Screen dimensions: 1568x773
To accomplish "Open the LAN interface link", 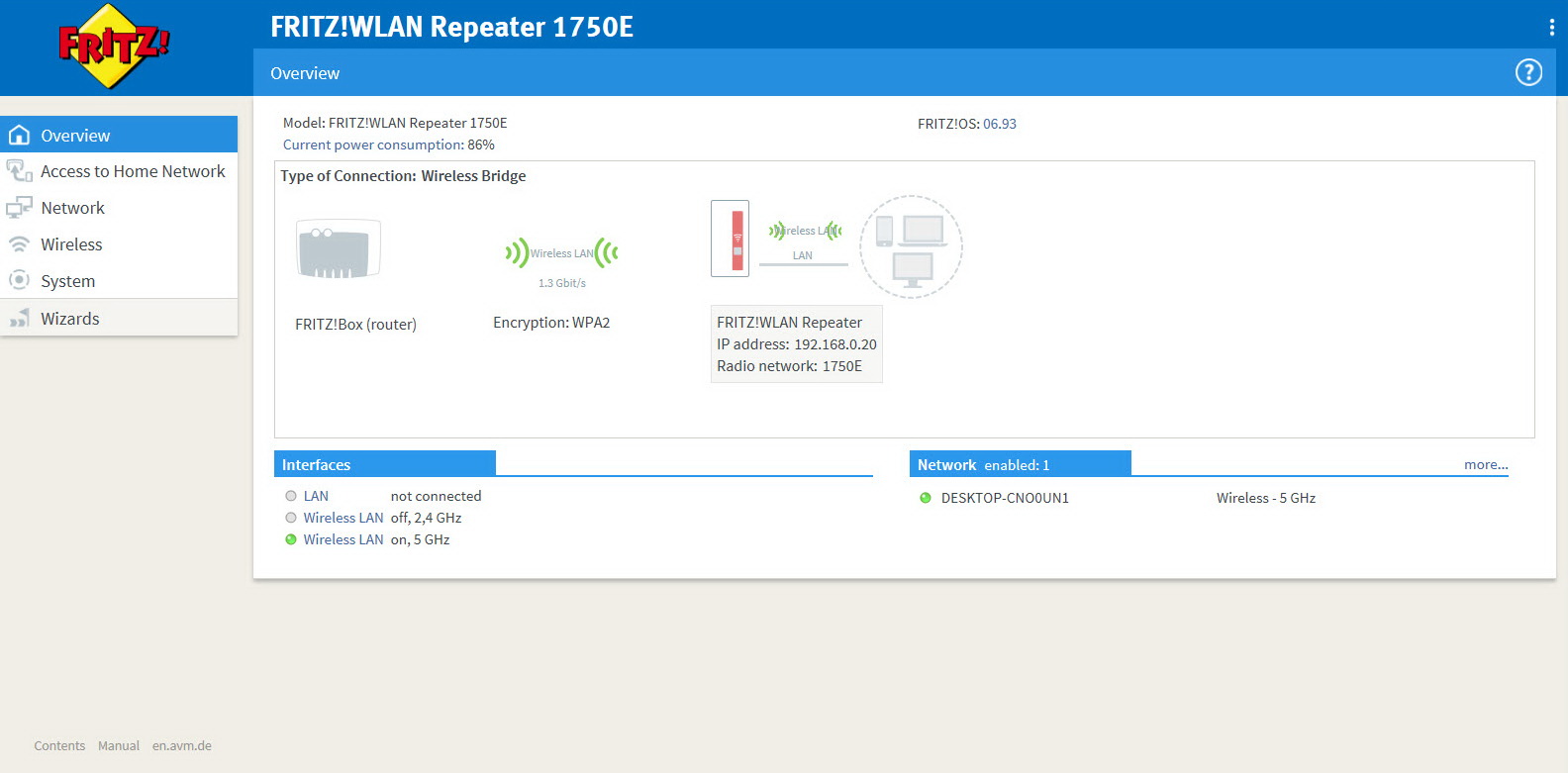I will point(316,496).
